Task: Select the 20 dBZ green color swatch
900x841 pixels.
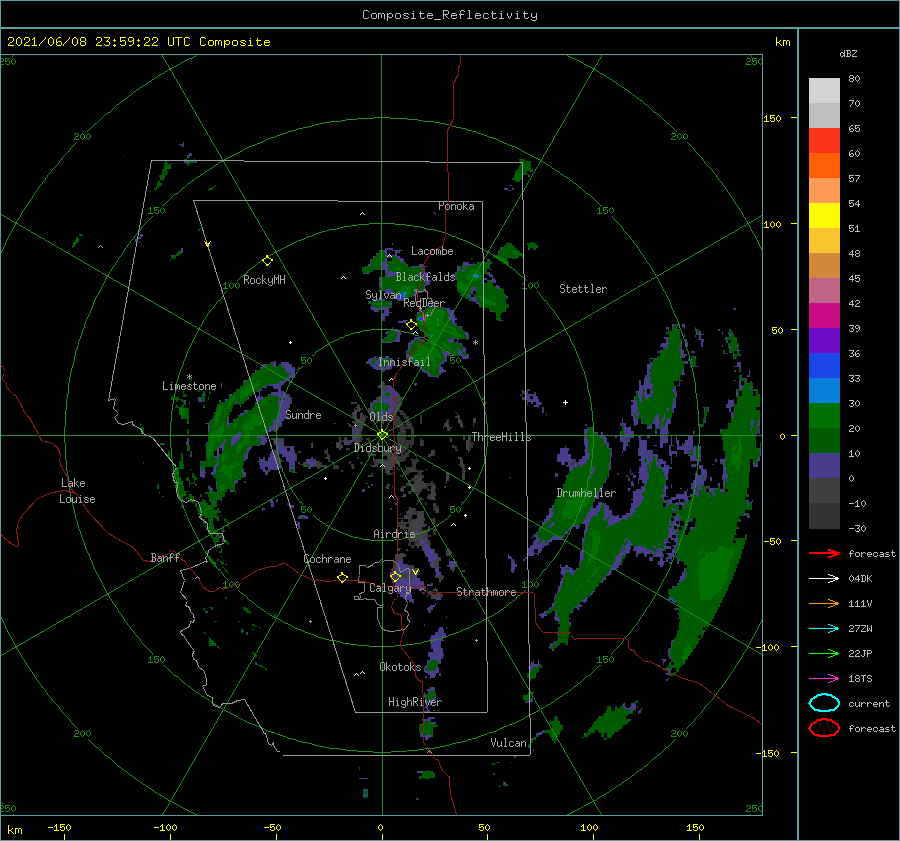Action: (824, 416)
